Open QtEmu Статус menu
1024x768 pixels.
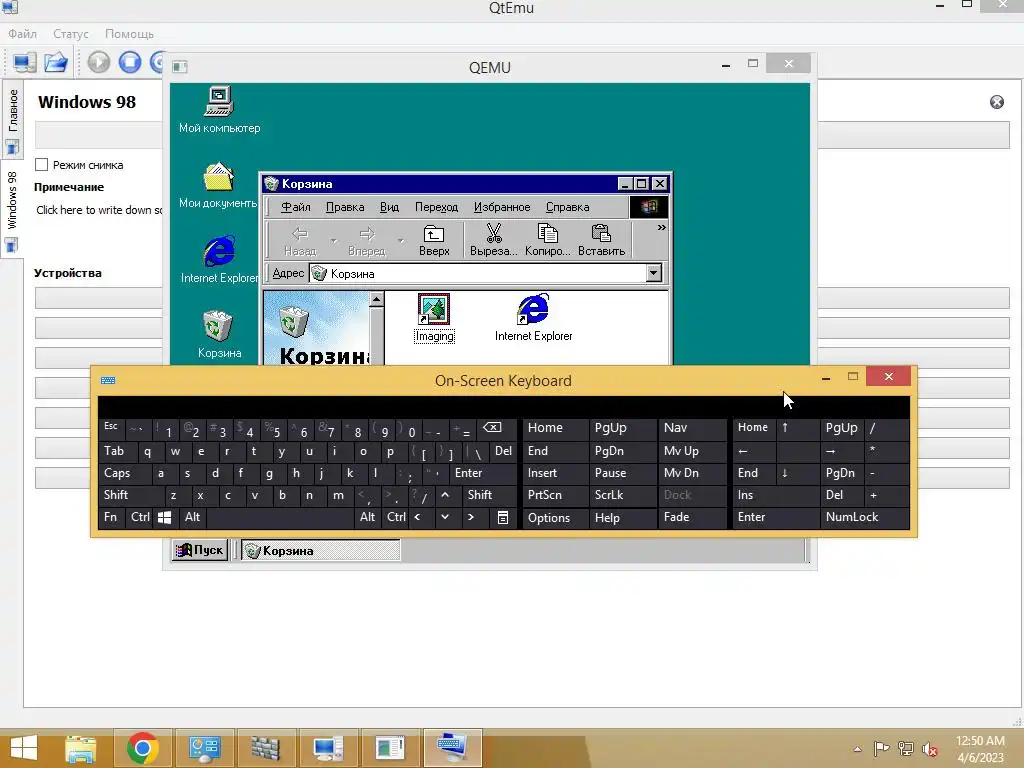coord(71,34)
